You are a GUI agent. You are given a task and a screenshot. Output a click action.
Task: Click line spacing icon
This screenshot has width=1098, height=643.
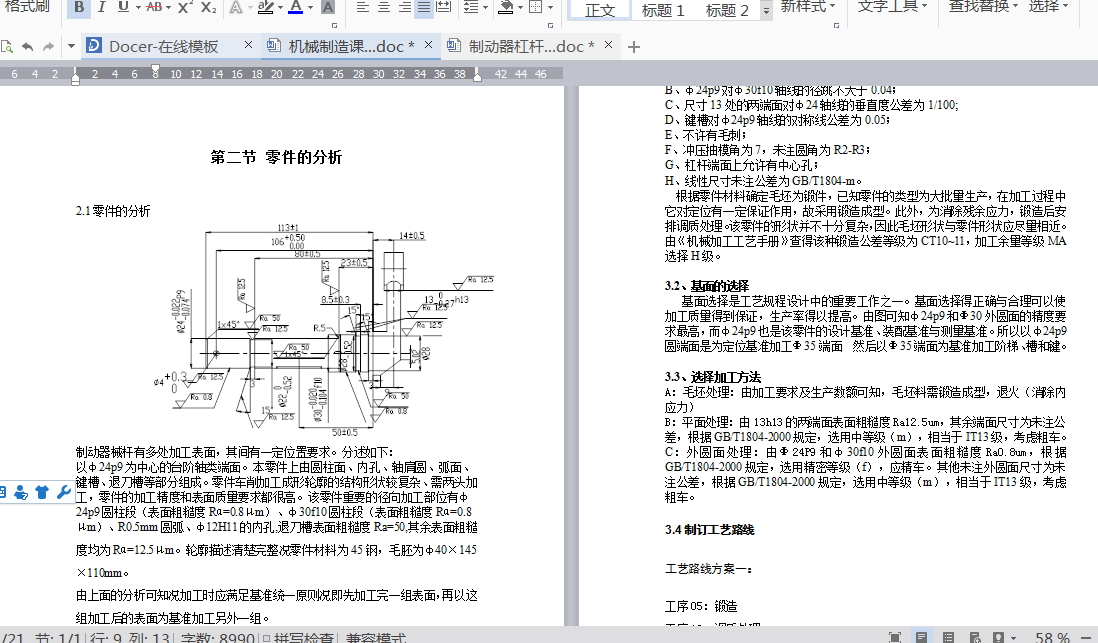click(471, 8)
